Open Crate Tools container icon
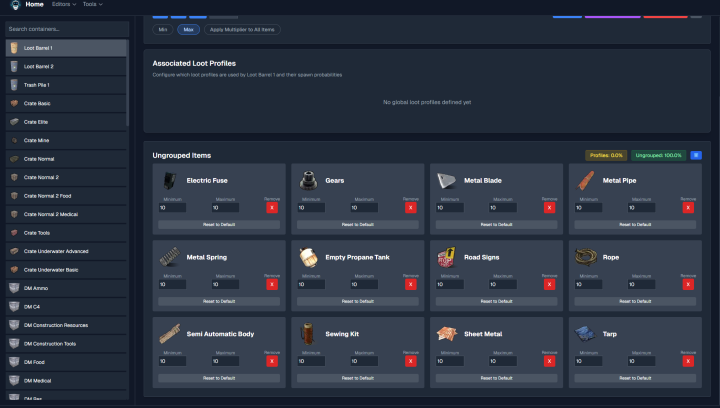 click(x=14, y=233)
